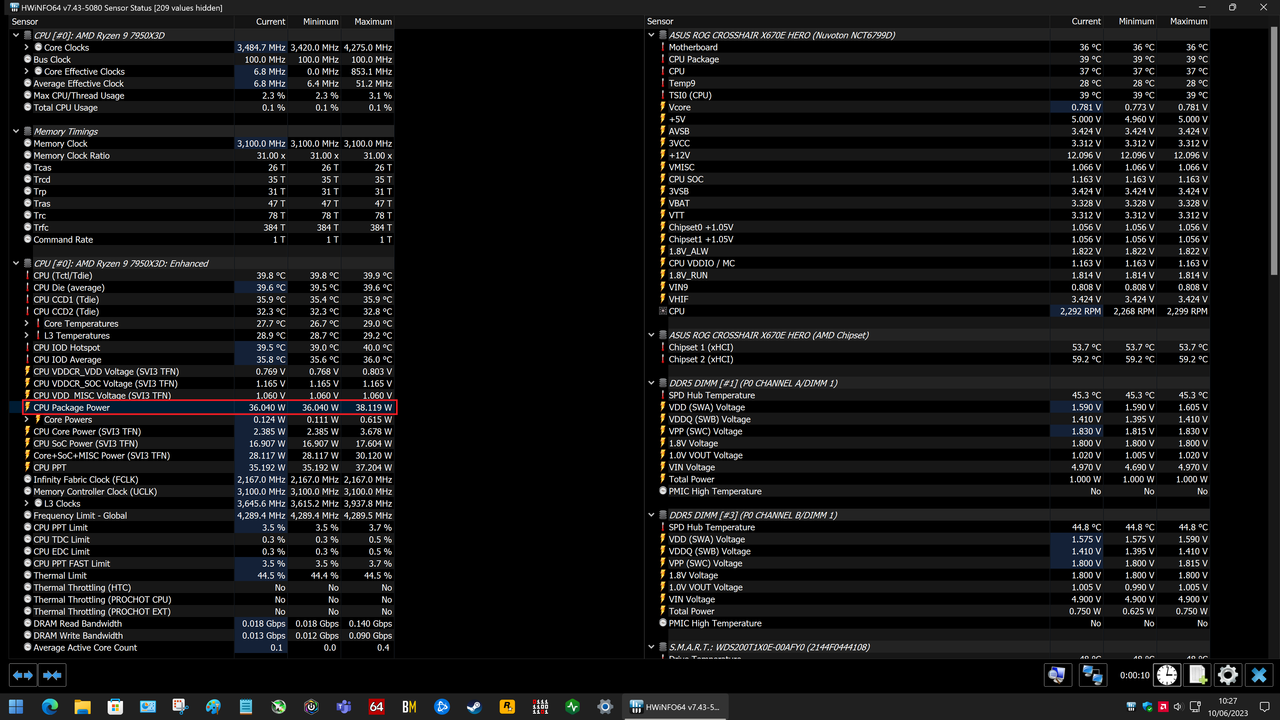Open Windows Settings gear on taskbar
This screenshot has height=720, width=1280.
605,706
